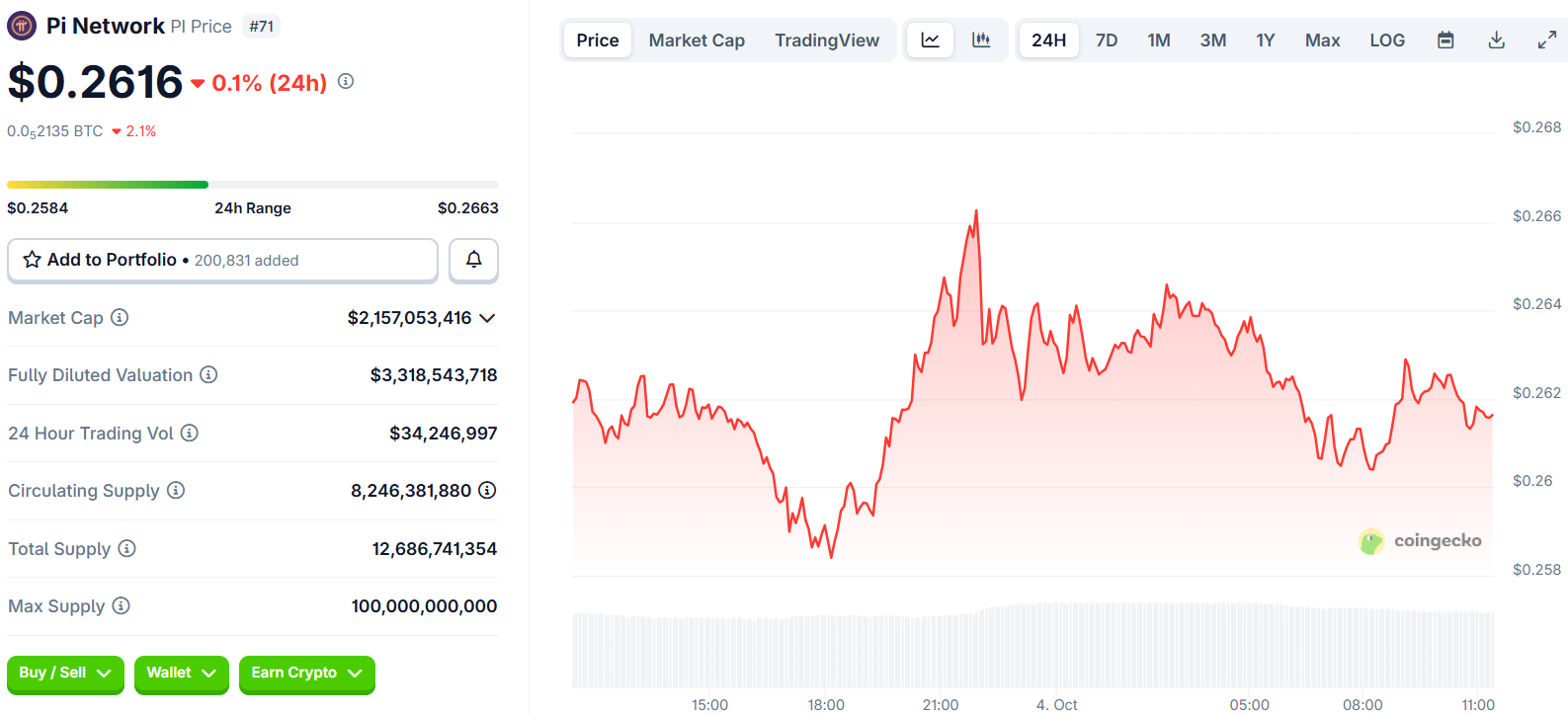This screenshot has width=1568, height=714.
Task: Open the Buy / Sell dropdown
Action: [65, 674]
